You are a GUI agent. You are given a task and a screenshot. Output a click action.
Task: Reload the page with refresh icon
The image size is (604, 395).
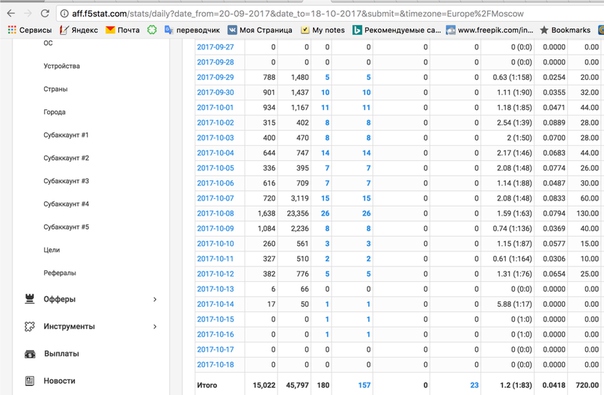click(x=45, y=13)
